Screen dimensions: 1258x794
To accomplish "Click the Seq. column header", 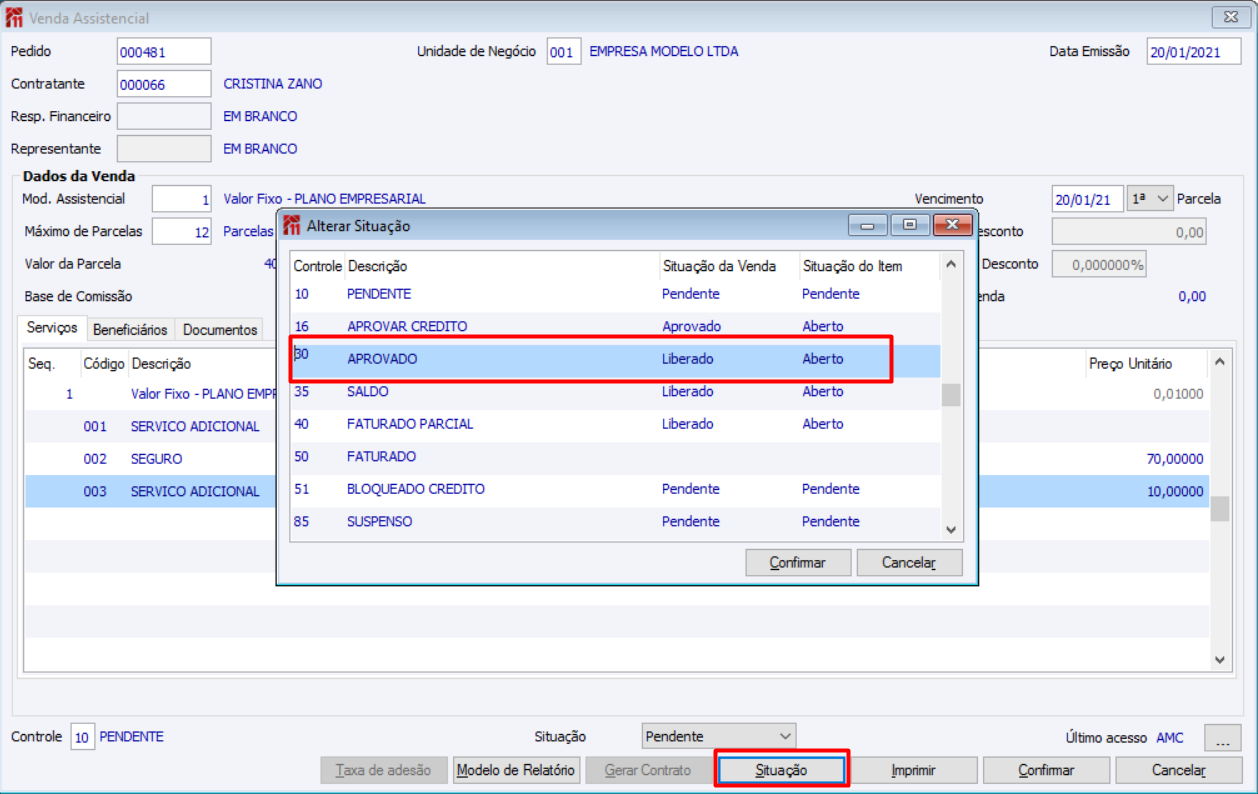I will (x=41, y=364).
